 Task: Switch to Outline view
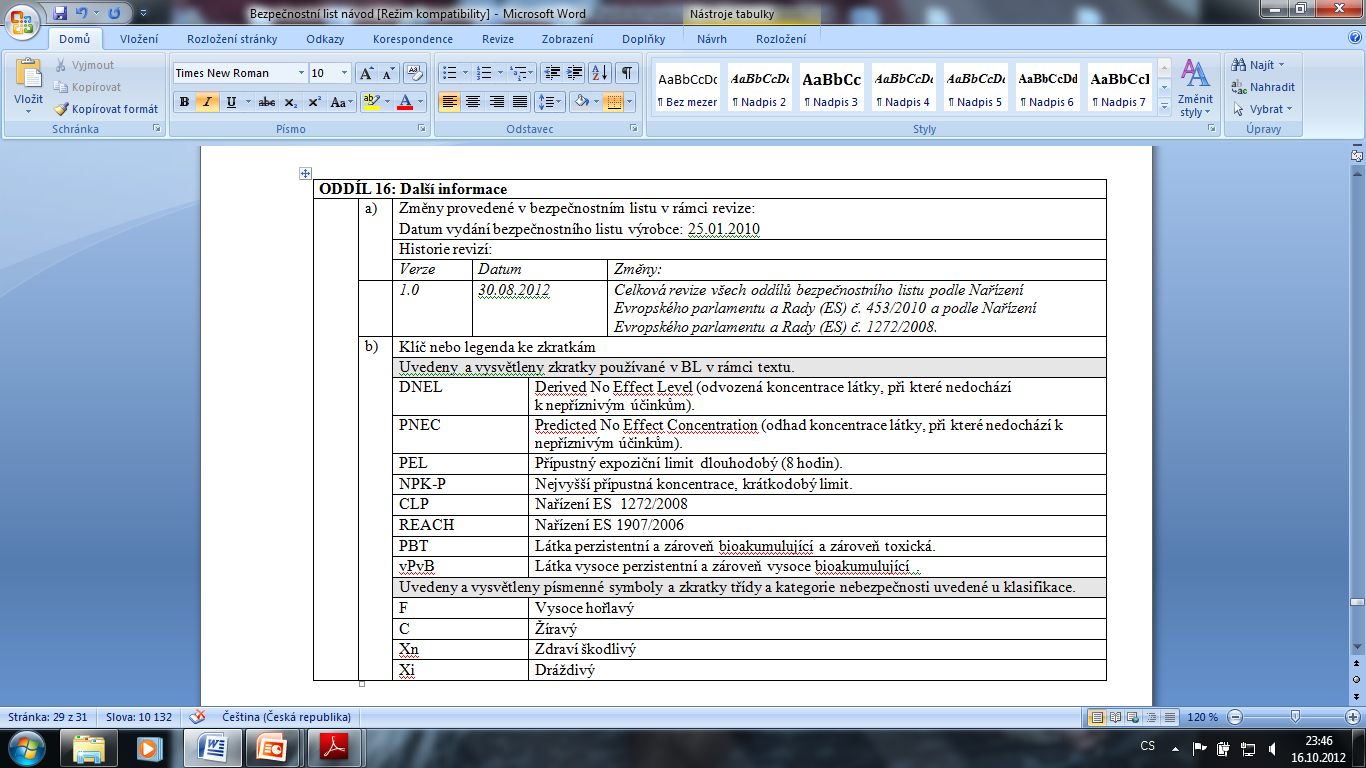pos(1149,717)
